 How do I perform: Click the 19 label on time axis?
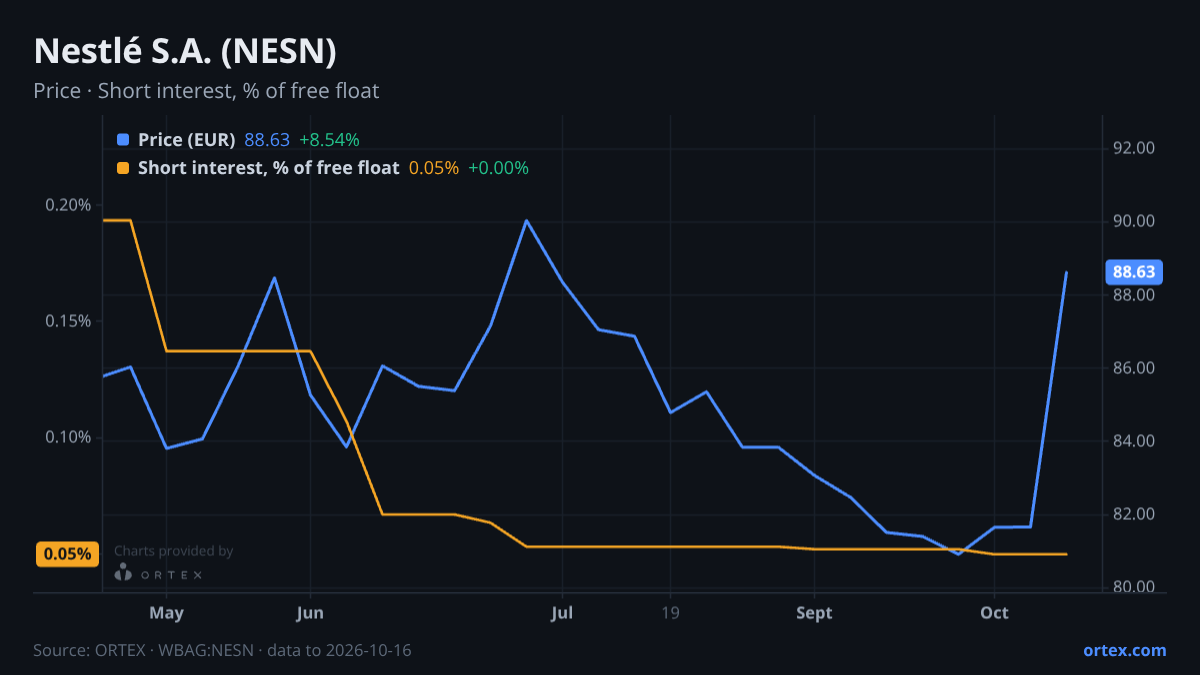(670, 613)
